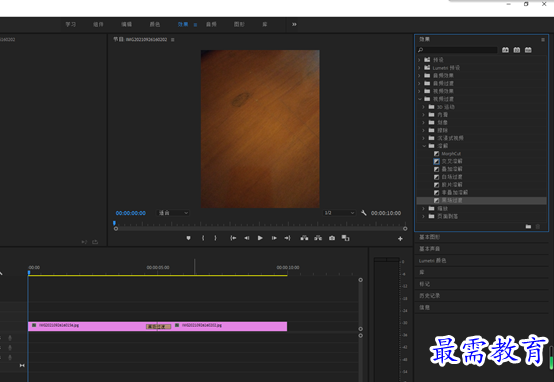Screen dimensions: 554x382
Task: Open the Effects panel hamburger menu
Action: pyautogui.click(x=543, y=40)
